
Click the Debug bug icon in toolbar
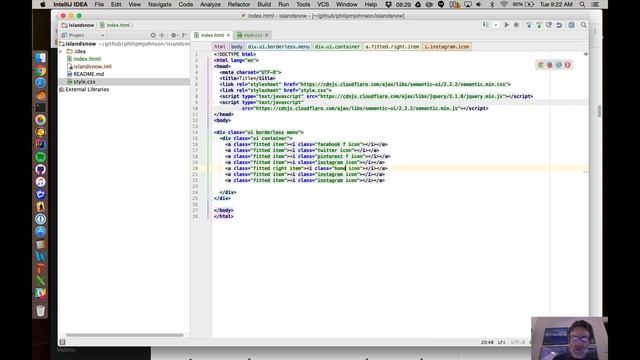[517, 25]
